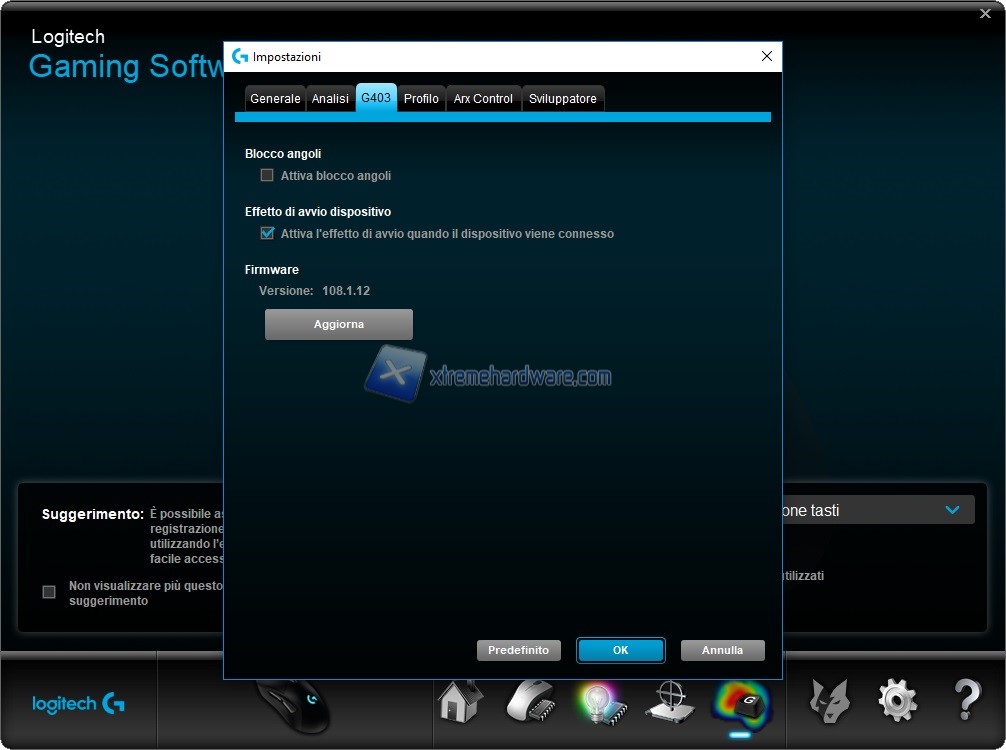Click the help question mark icon

click(x=966, y=701)
